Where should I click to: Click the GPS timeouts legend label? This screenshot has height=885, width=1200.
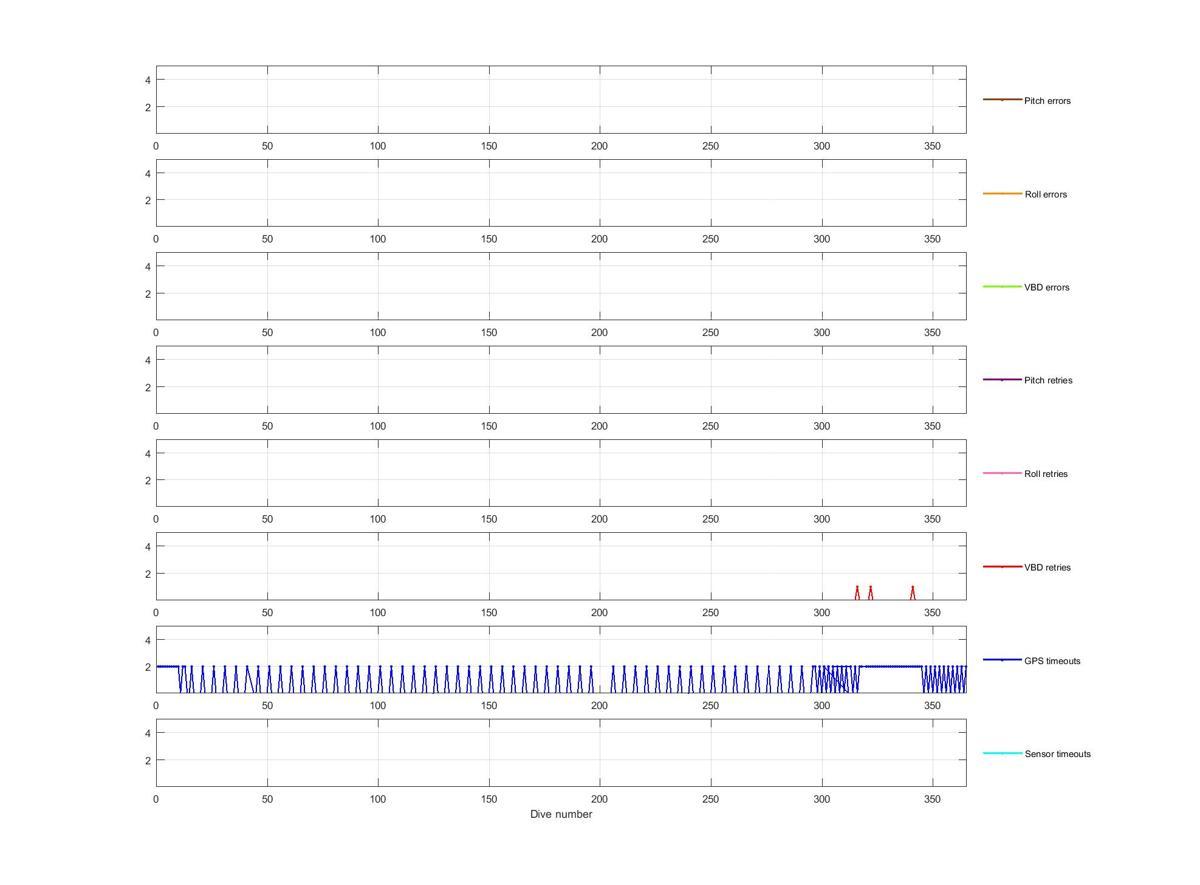[x=1052, y=661]
